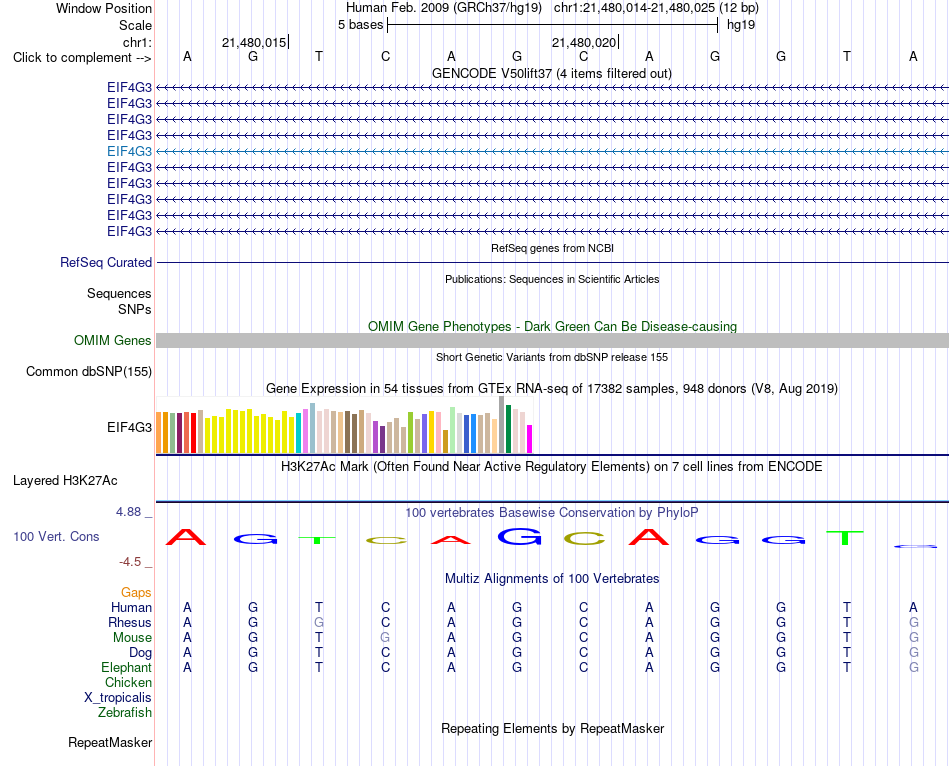
Task: Click the GENCODE V50lift37 track title
Action: 552,73
